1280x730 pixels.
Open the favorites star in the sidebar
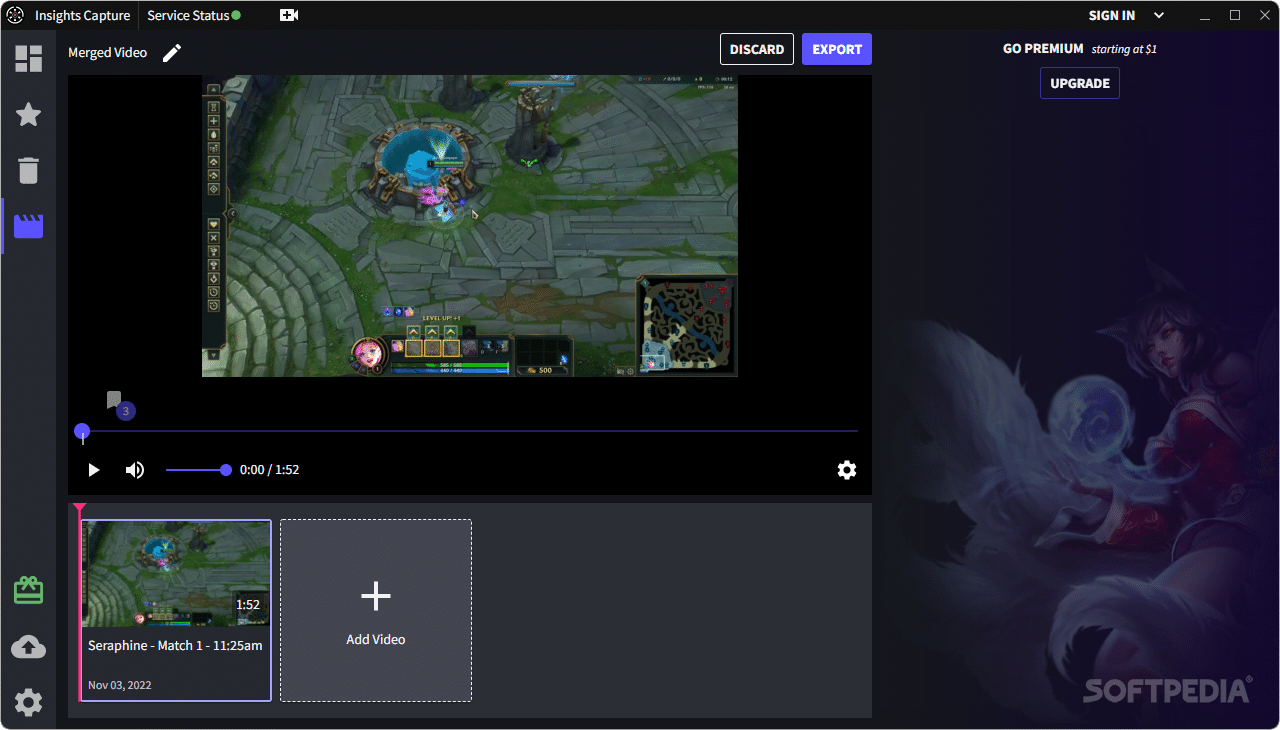[28, 114]
